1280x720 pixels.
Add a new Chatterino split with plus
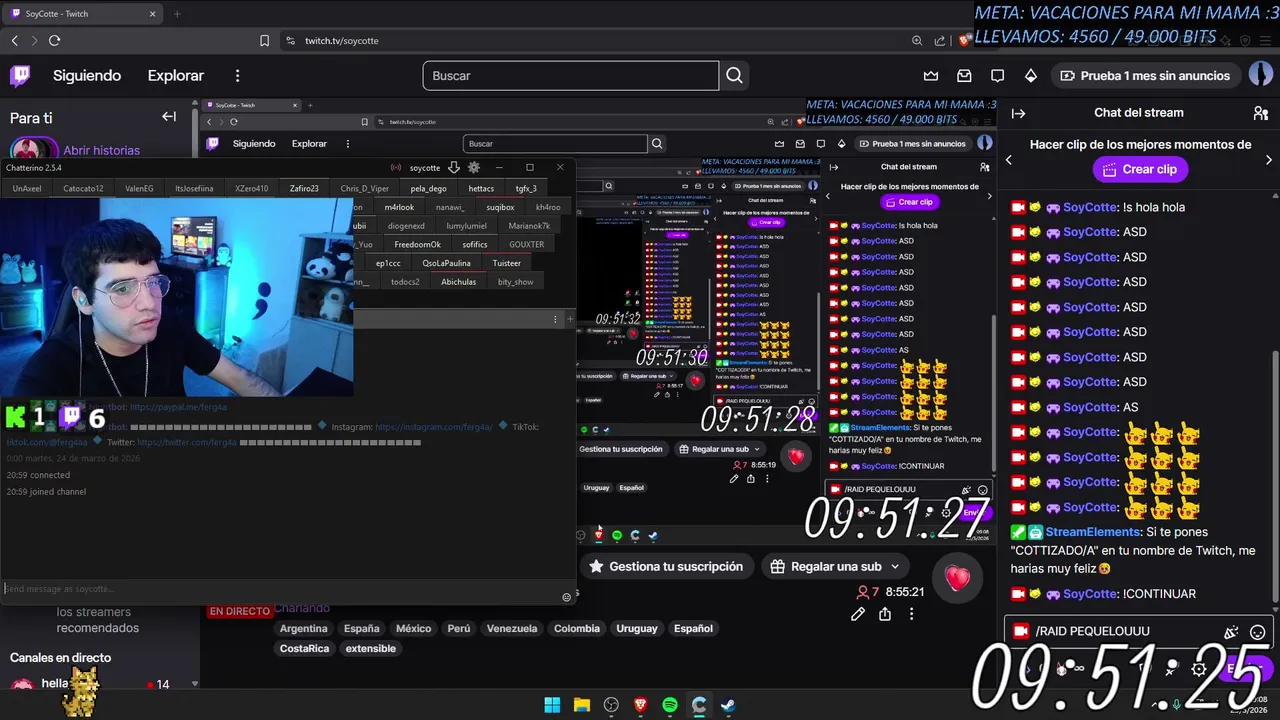pos(570,319)
